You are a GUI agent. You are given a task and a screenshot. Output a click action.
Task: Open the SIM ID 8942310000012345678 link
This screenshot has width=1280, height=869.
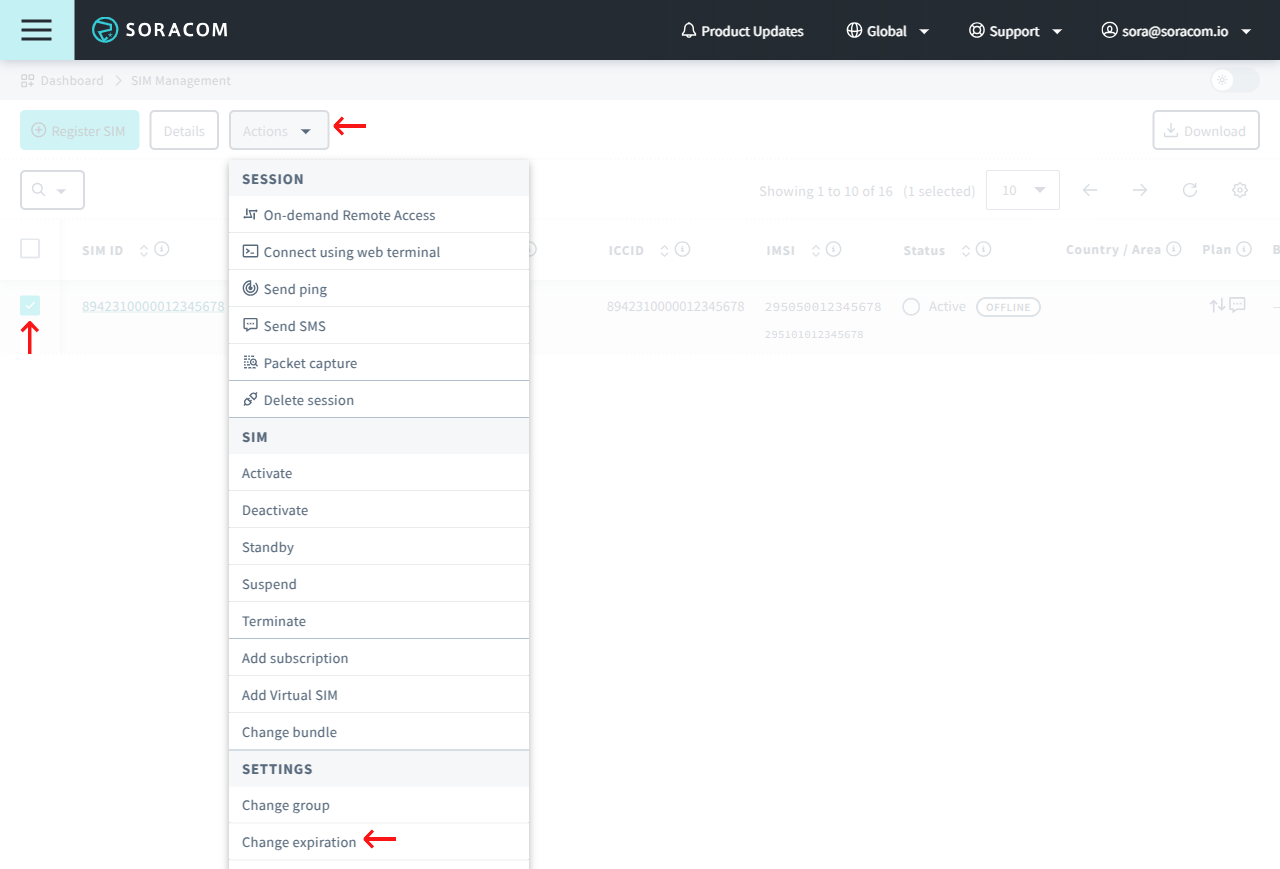tap(153, 306)
